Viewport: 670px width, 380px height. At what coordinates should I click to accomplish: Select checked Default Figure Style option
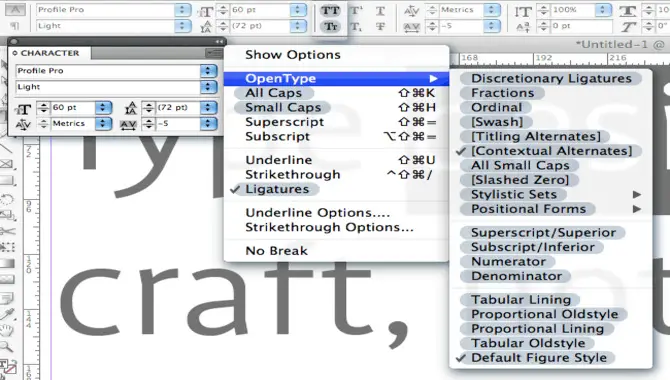pyautogui.click(x=539, y=358)
